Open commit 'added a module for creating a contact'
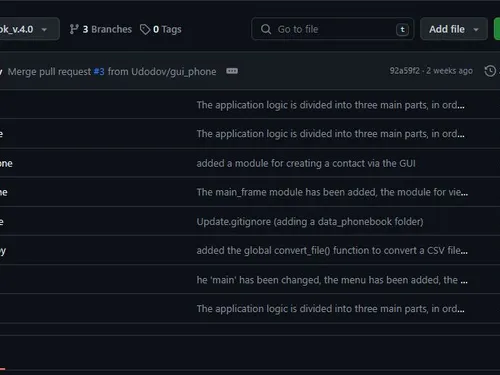 [306, 163]
